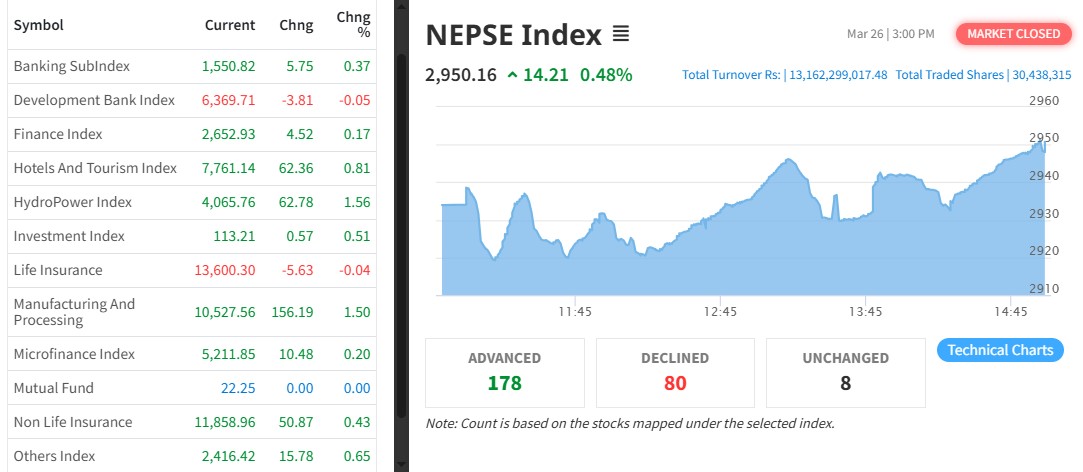
Task: Click the Unchanged stocks count box
Action: tap(845, 372)
